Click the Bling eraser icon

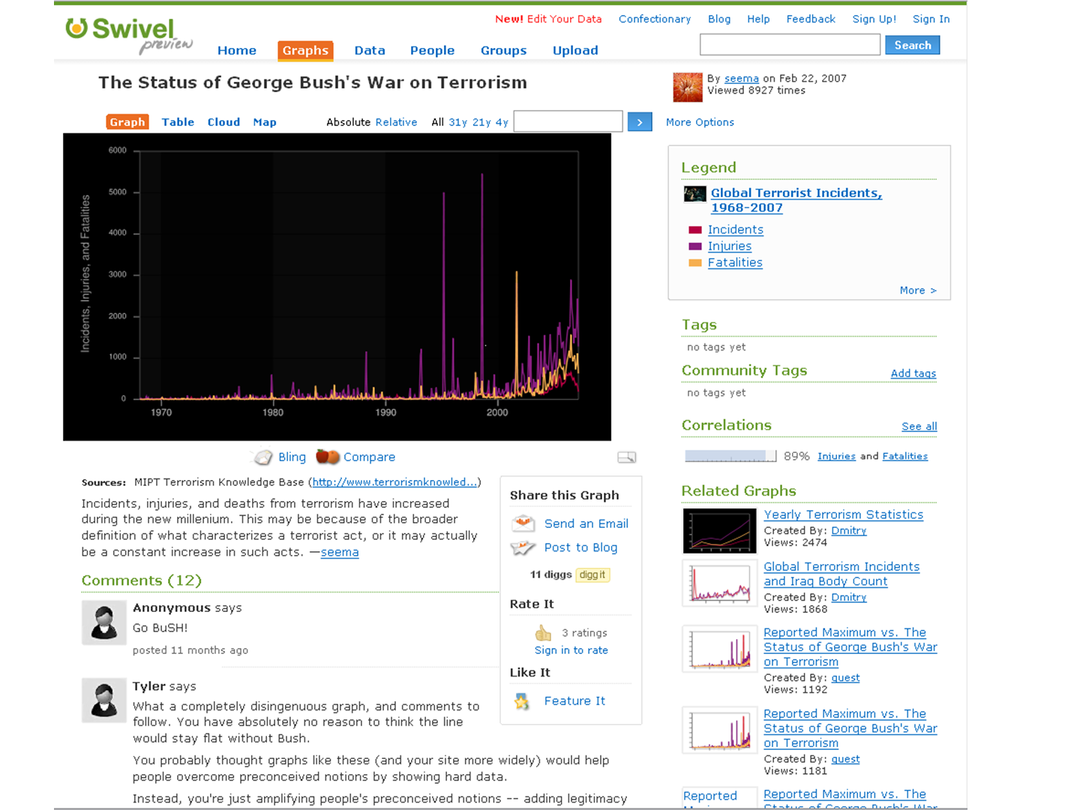coord(263,457)
